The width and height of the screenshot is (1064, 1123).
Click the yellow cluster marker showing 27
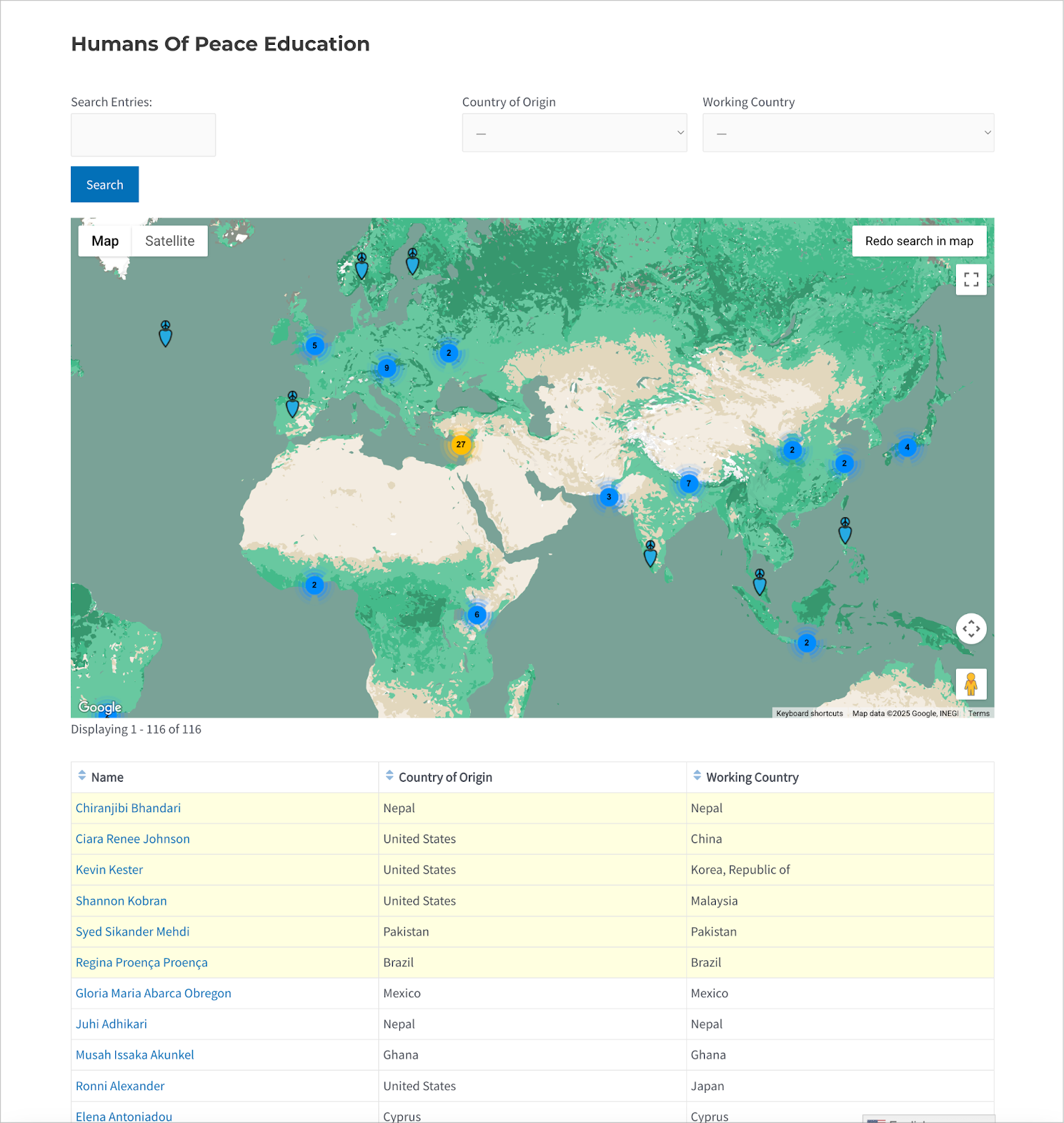(460, 444)
